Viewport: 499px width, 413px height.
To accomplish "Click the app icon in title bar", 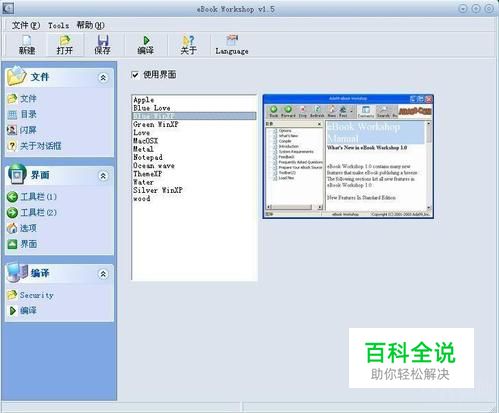I will tap(8, 8).
